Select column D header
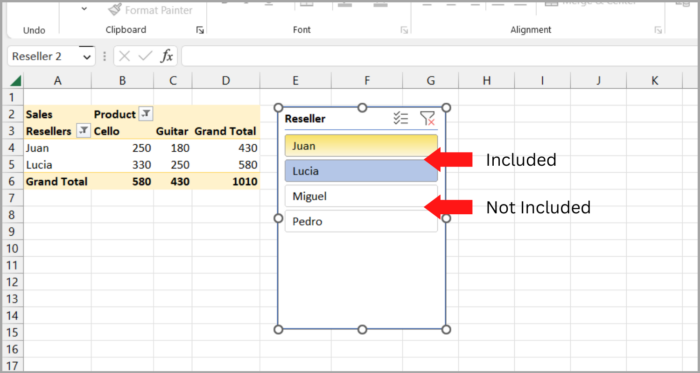700x373 pixels. [226, 80]
